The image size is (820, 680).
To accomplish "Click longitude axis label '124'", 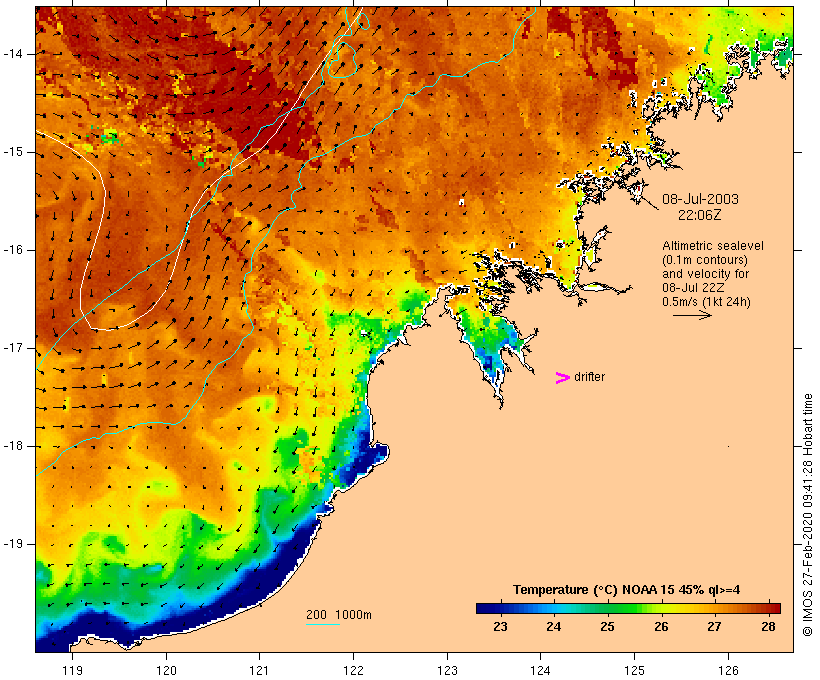I will coord(540,670).
